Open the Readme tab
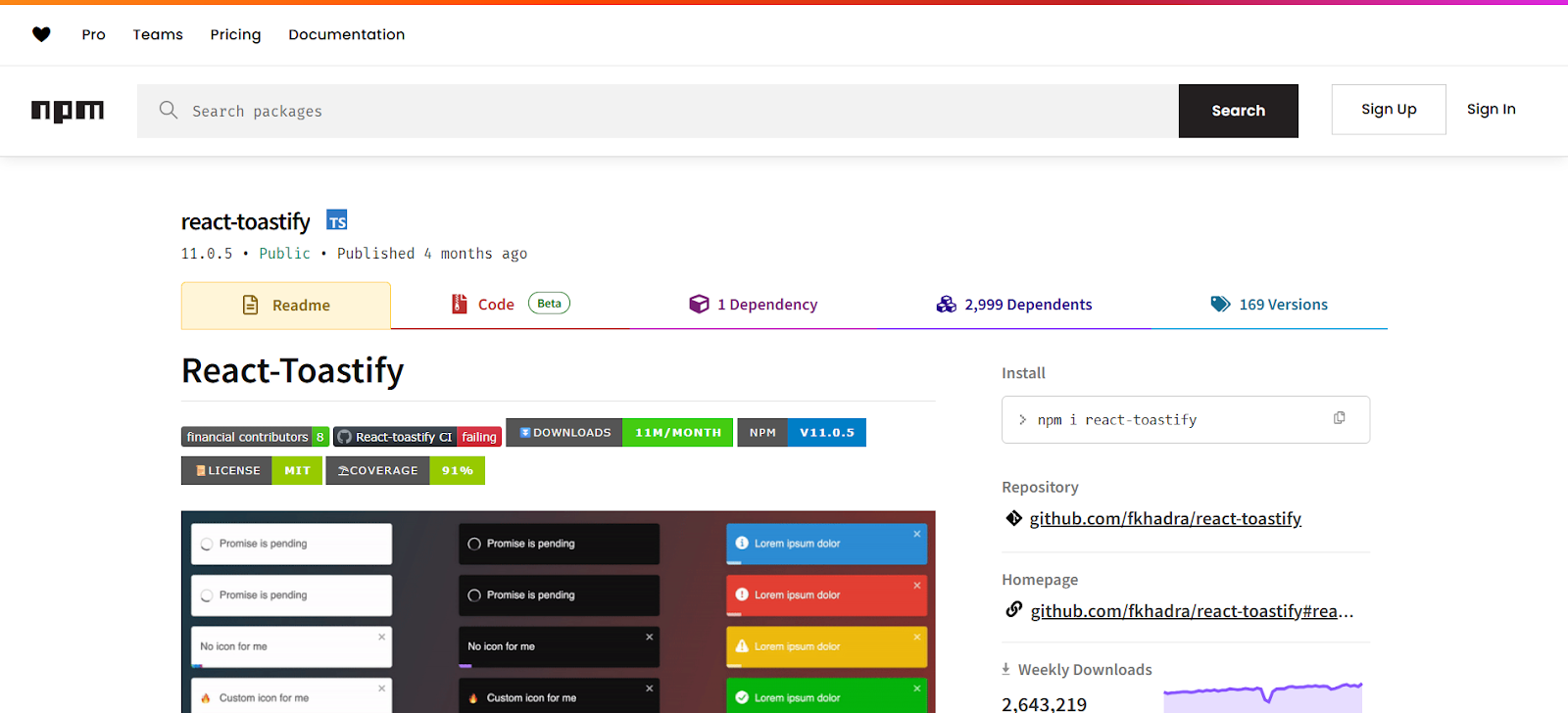The width and height of the screenshot is (1568, 713). (x=286, y=306)
